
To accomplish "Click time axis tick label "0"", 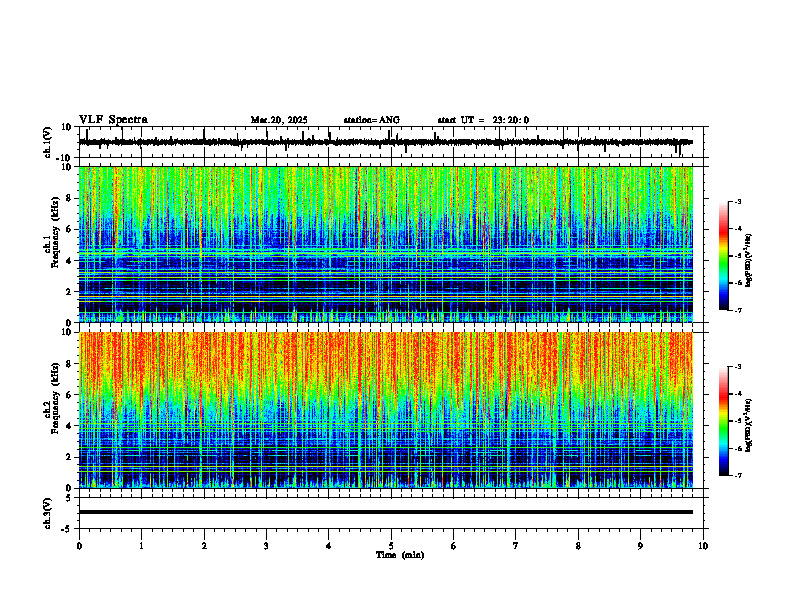I will pyautogui.click(x=79, y=546).
